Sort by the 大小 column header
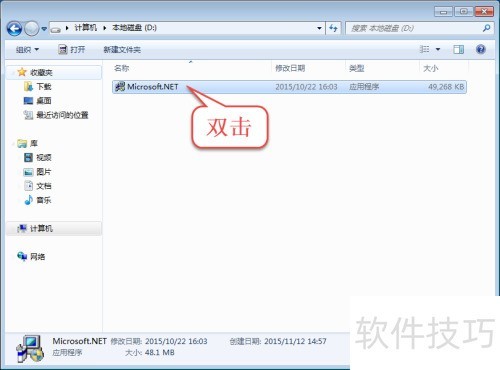 (430, 68)
